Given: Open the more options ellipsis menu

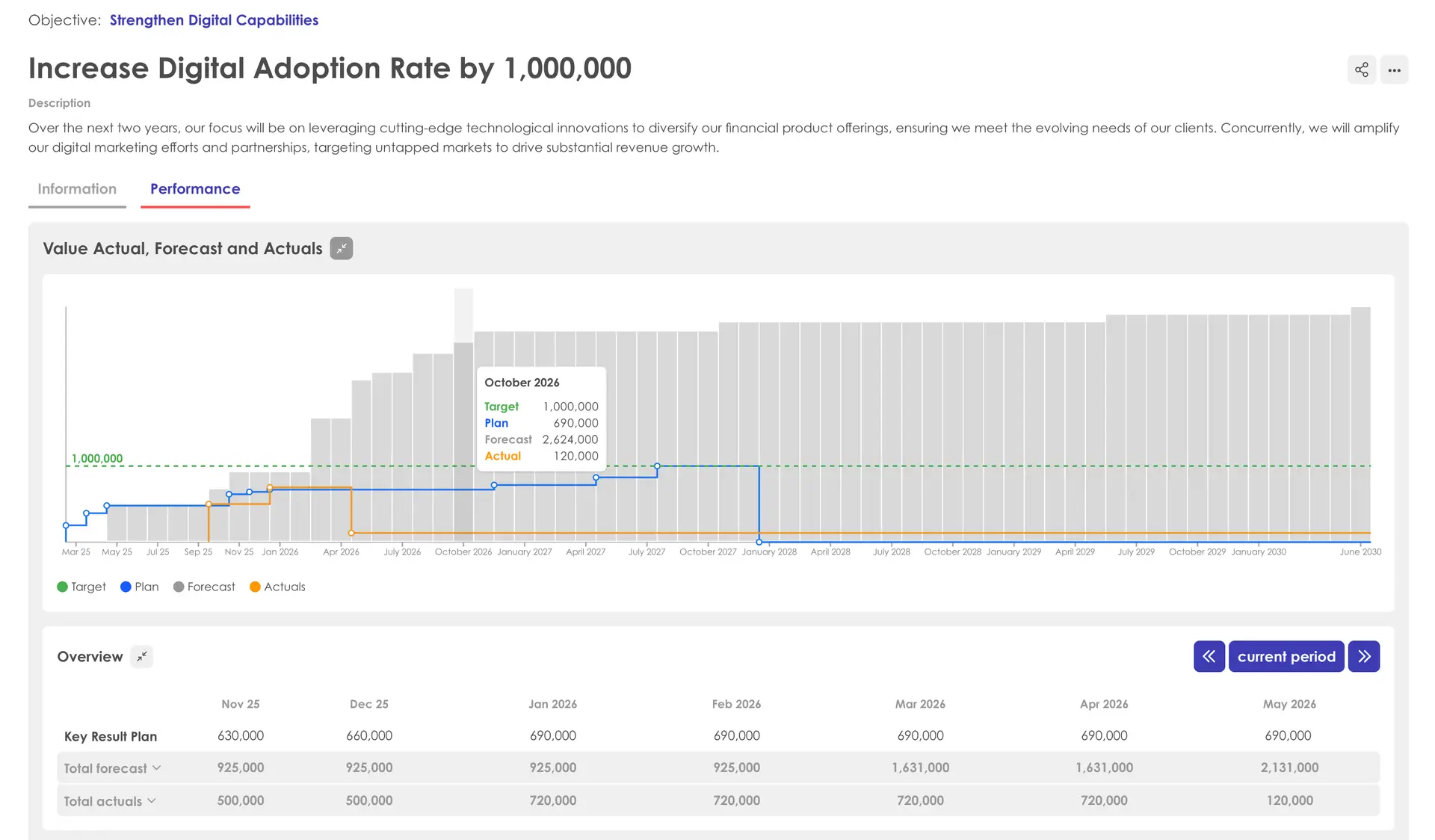Looking at the screenshot, I should 1395,70.
